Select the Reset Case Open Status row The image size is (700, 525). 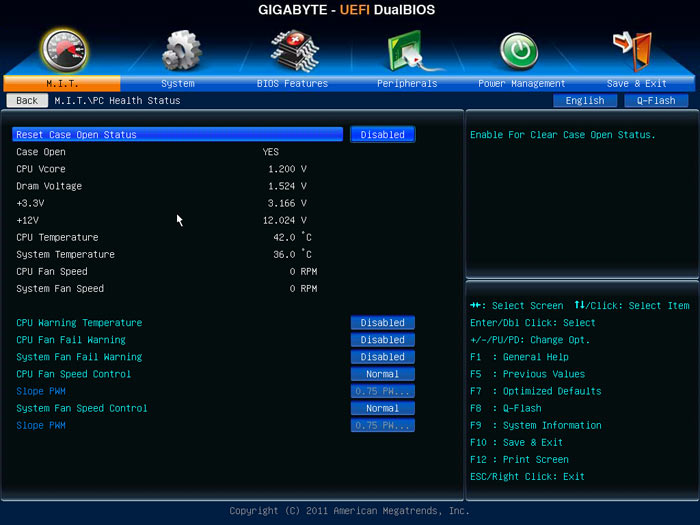[178, 134]
